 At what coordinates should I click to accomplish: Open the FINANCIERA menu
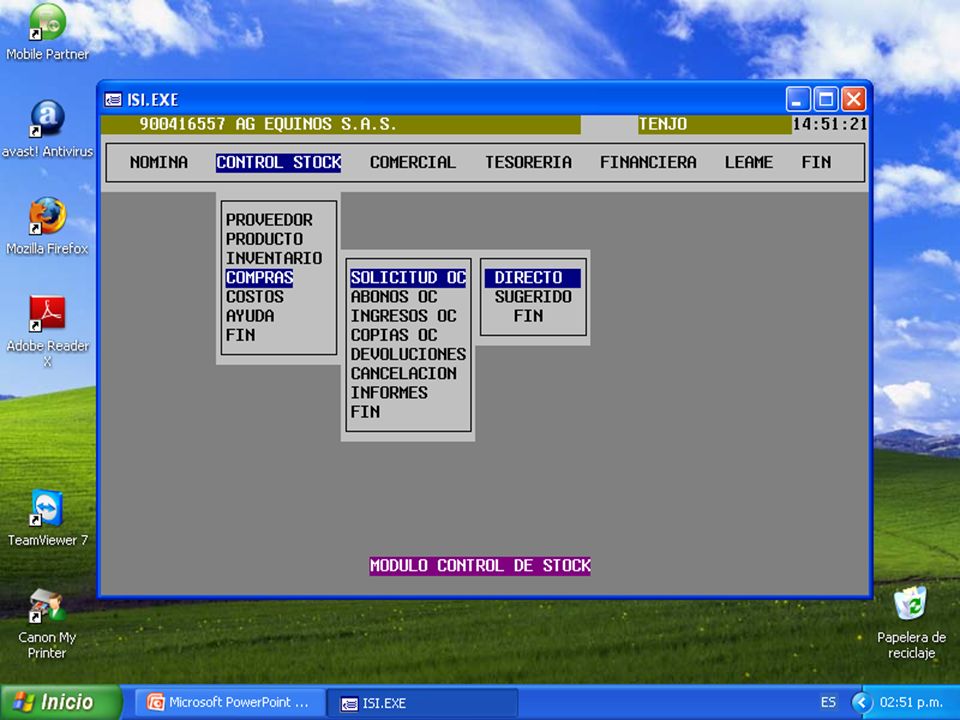click(x=648, y=162)
